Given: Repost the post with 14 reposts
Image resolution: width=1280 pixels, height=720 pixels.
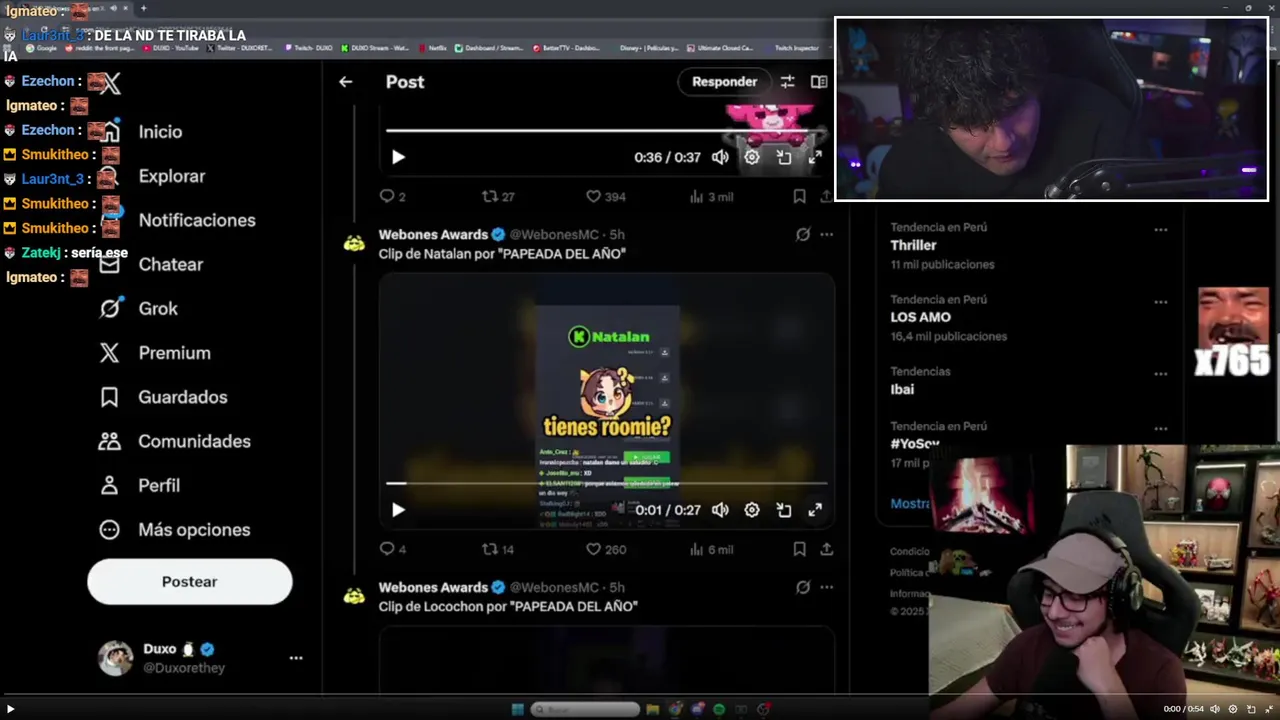Looking at the screenshot, I should point(498,549).
